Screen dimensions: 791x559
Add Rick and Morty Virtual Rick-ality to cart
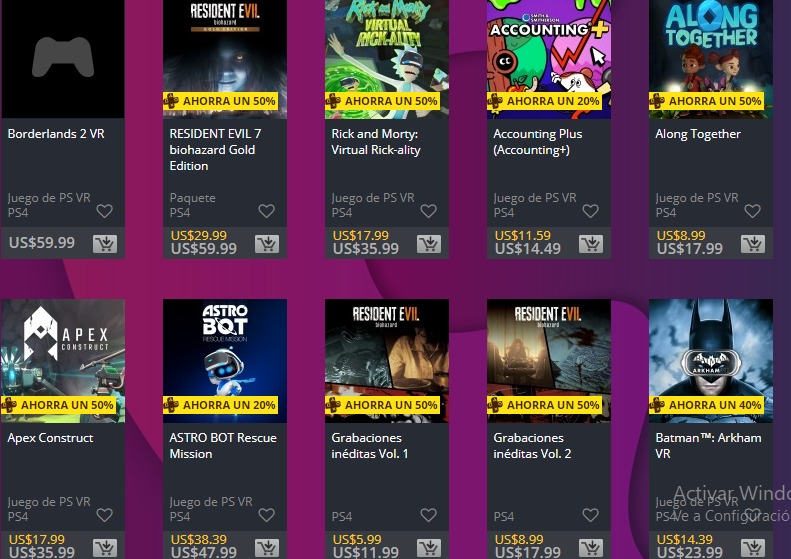tap(429, 244)
